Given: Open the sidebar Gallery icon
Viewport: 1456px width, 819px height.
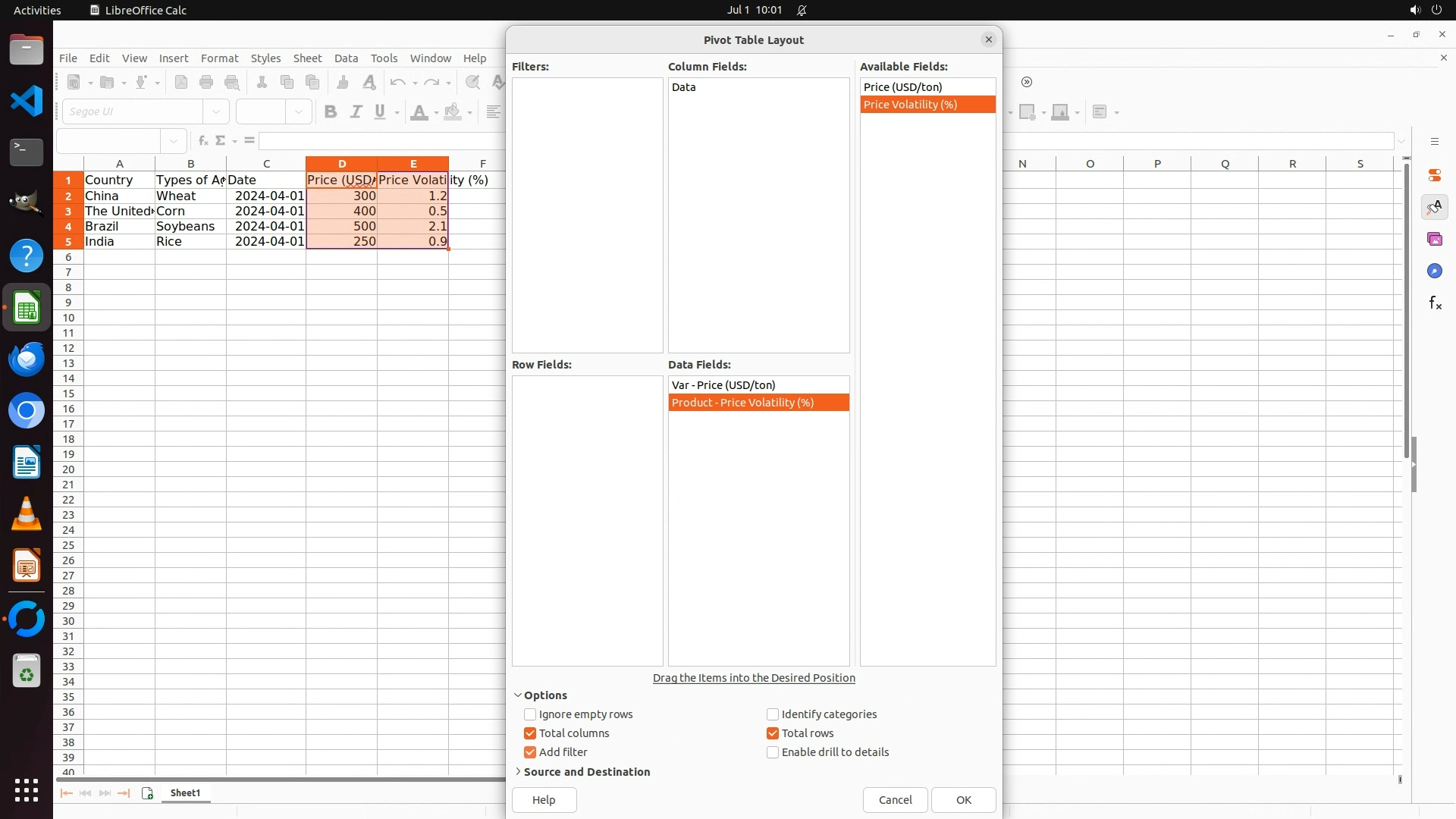Looking at the screenshot, I should click(1435, 240).
